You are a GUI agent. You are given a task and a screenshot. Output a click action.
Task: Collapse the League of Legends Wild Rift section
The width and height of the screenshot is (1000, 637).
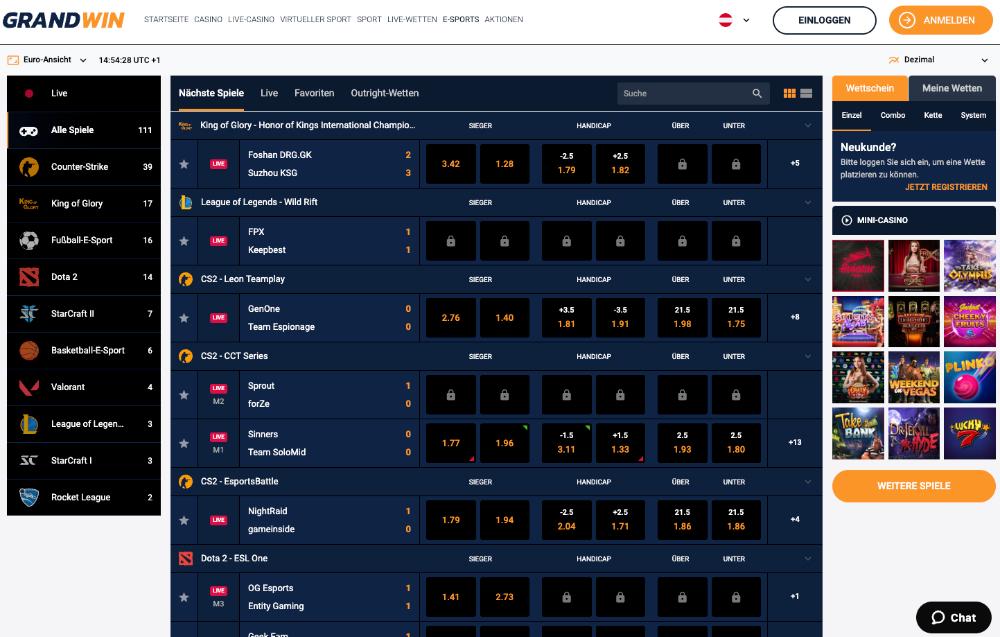(x=808, y=203)
